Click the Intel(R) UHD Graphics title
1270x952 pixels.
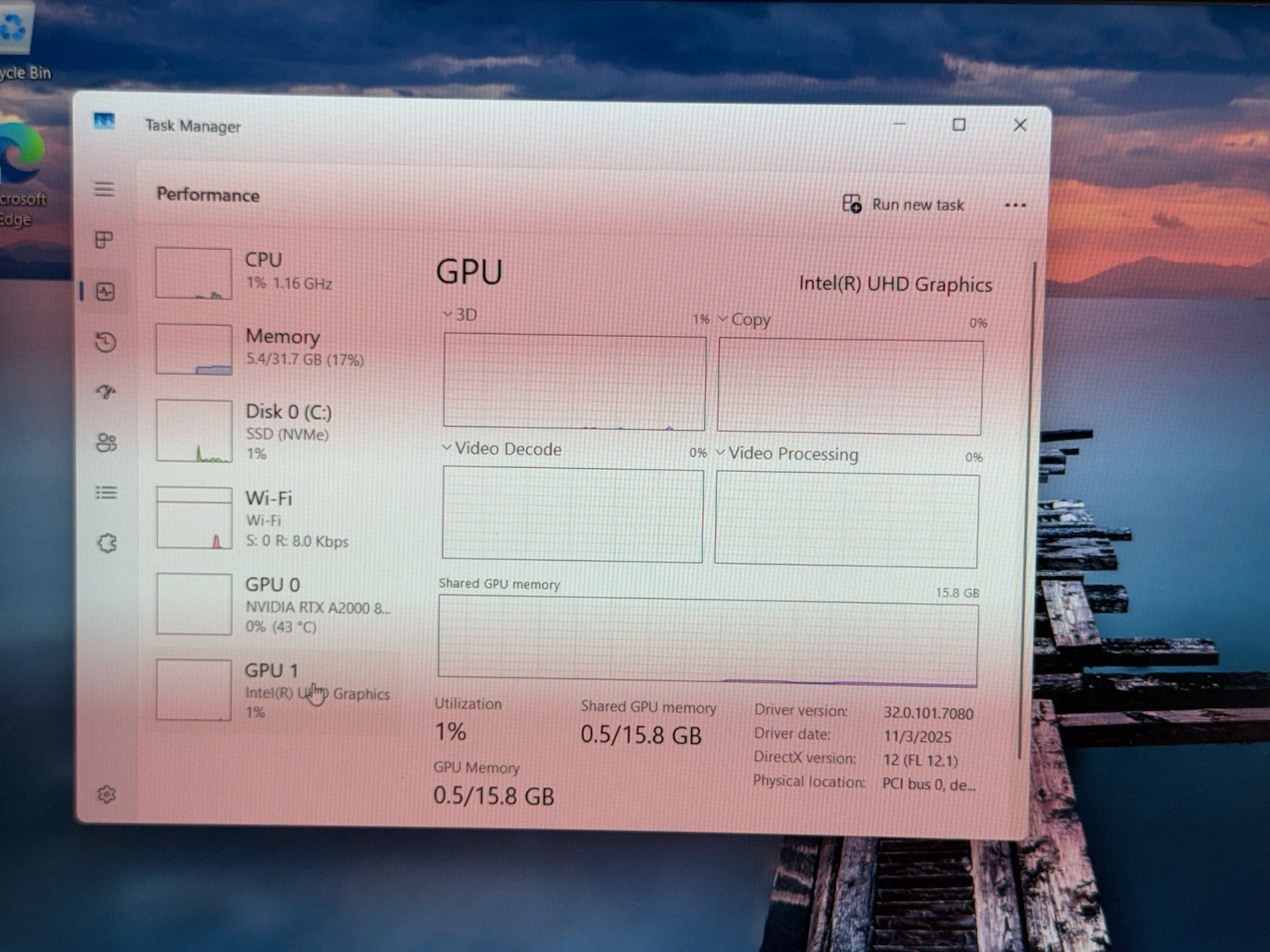pyautogui.click(x=895, y=284)
